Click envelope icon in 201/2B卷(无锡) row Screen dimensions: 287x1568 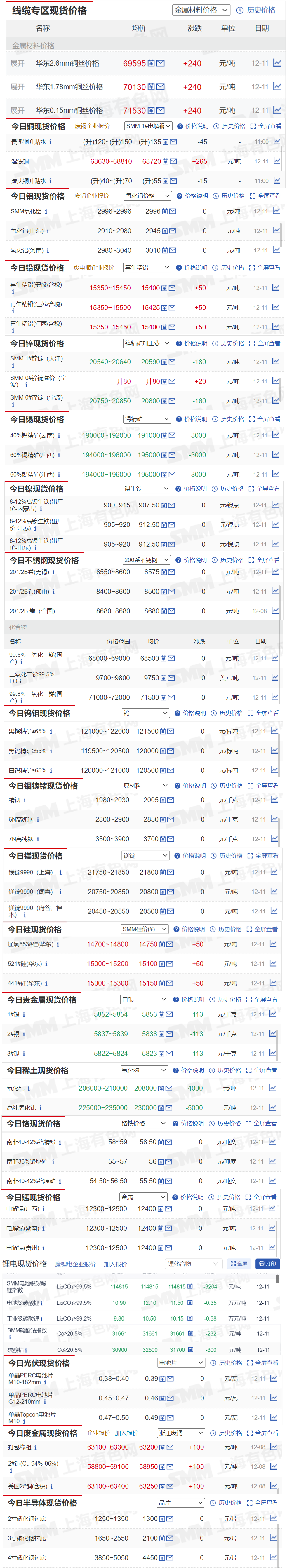pyautogui.click(x=172, y=572)
